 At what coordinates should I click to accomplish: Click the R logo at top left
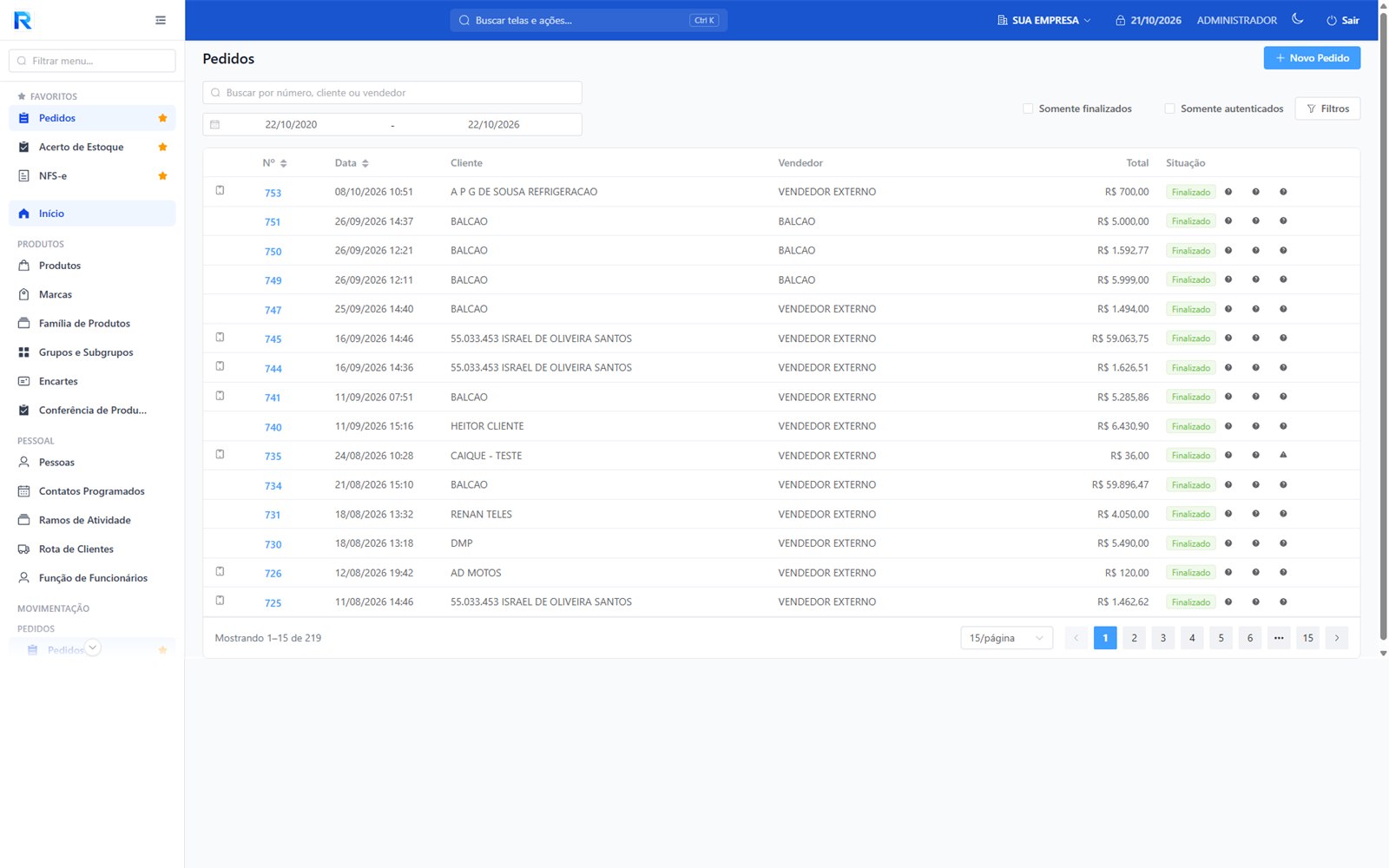[x=23, y=20]
